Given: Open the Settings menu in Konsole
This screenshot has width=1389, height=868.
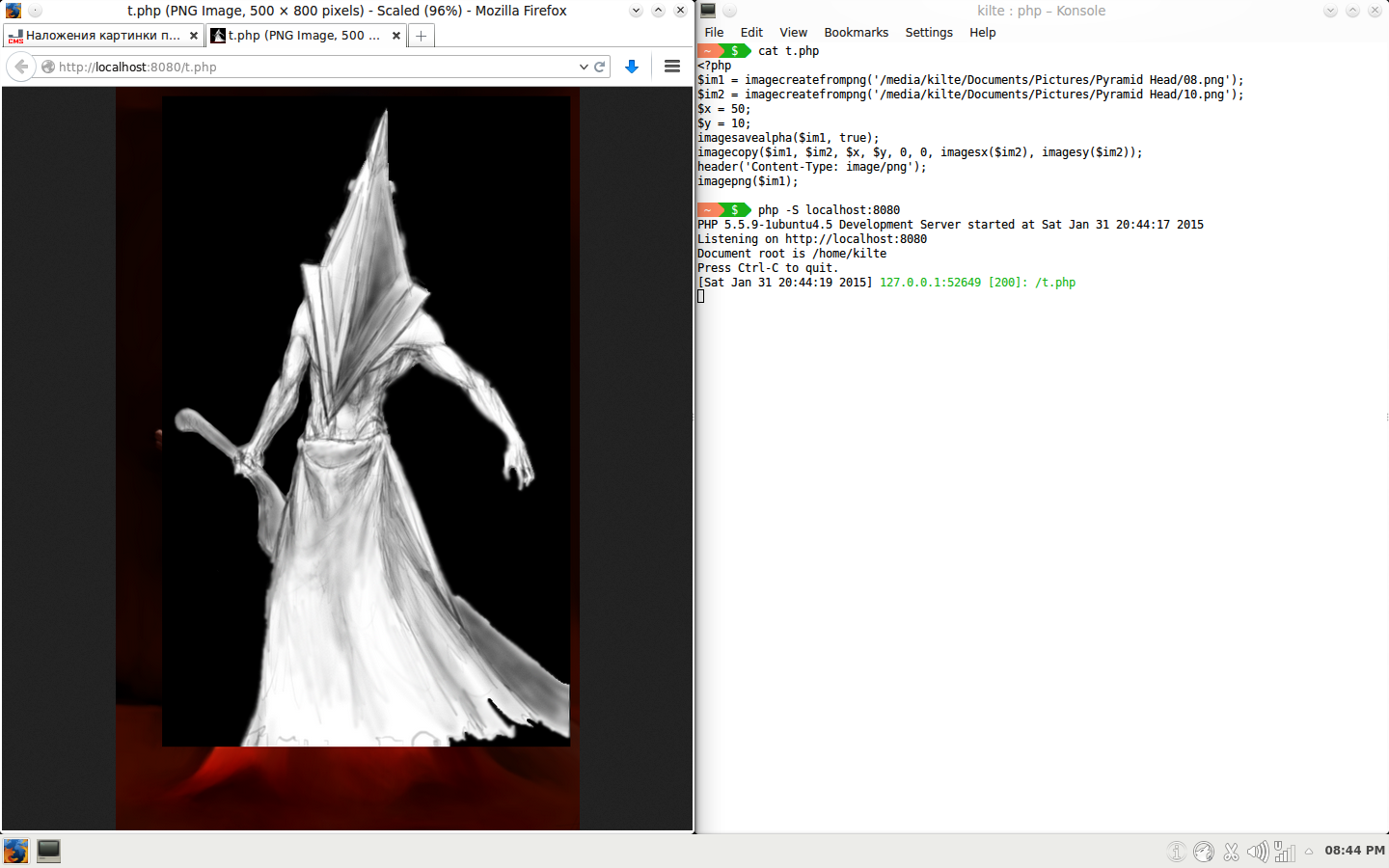Looking at the screenshot, I should 928,32.
